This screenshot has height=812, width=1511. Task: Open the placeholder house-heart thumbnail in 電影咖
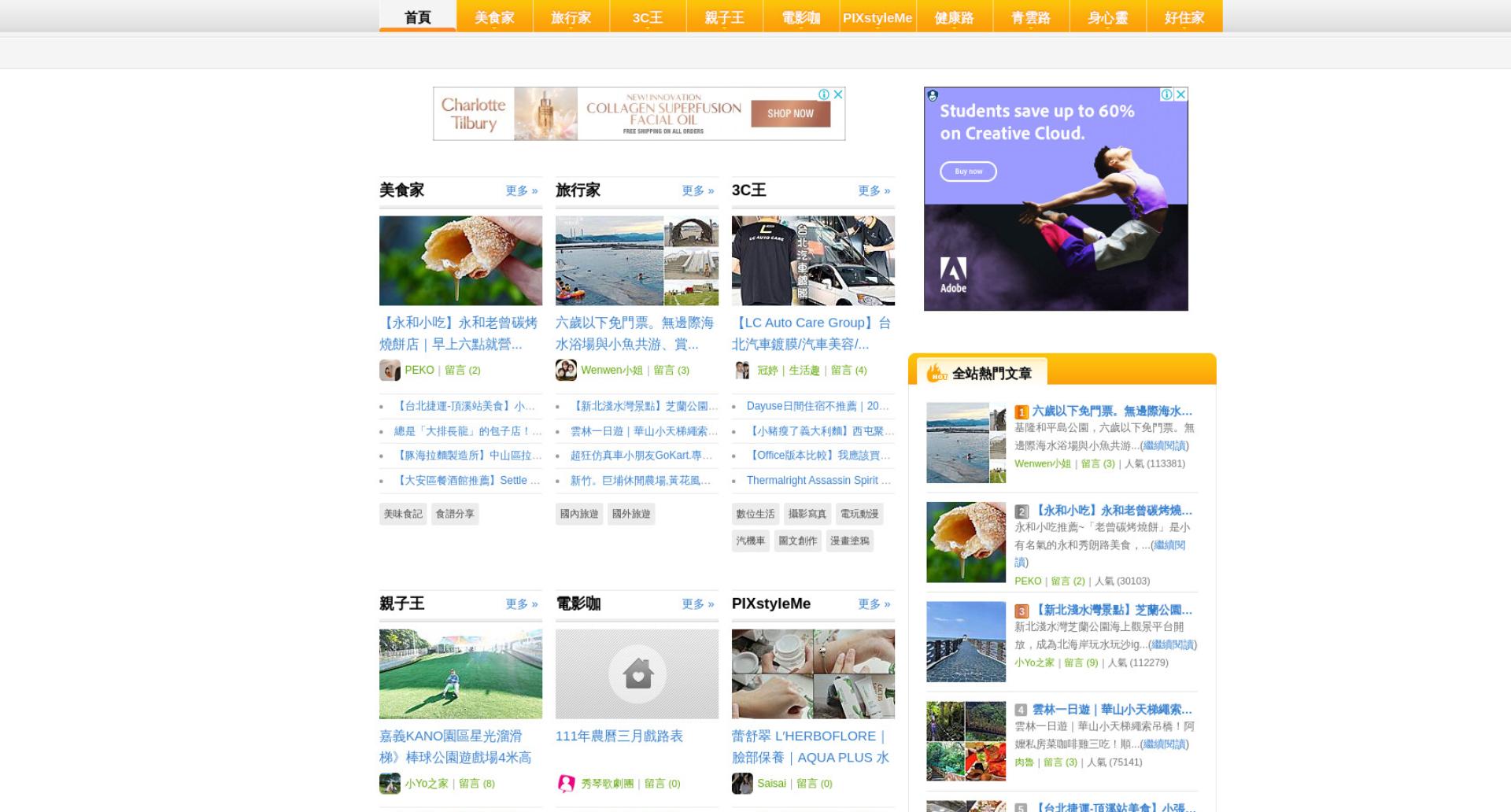(637, 674)
